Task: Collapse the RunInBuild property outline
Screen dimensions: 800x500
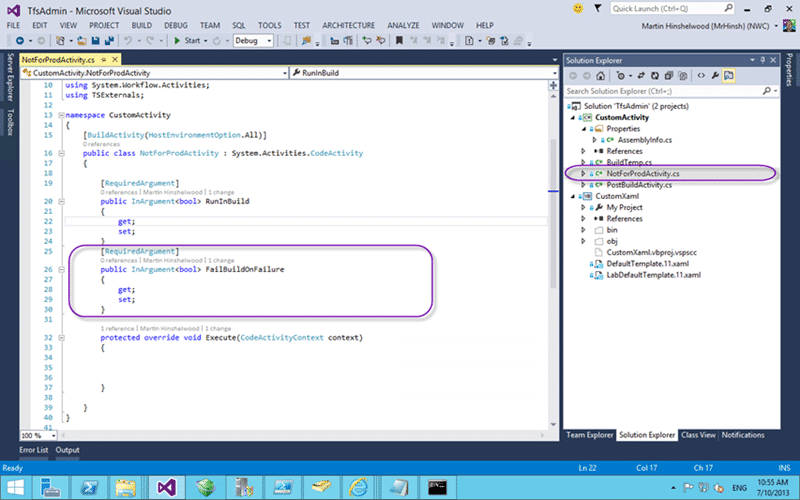Action: [x=61, y=201]
